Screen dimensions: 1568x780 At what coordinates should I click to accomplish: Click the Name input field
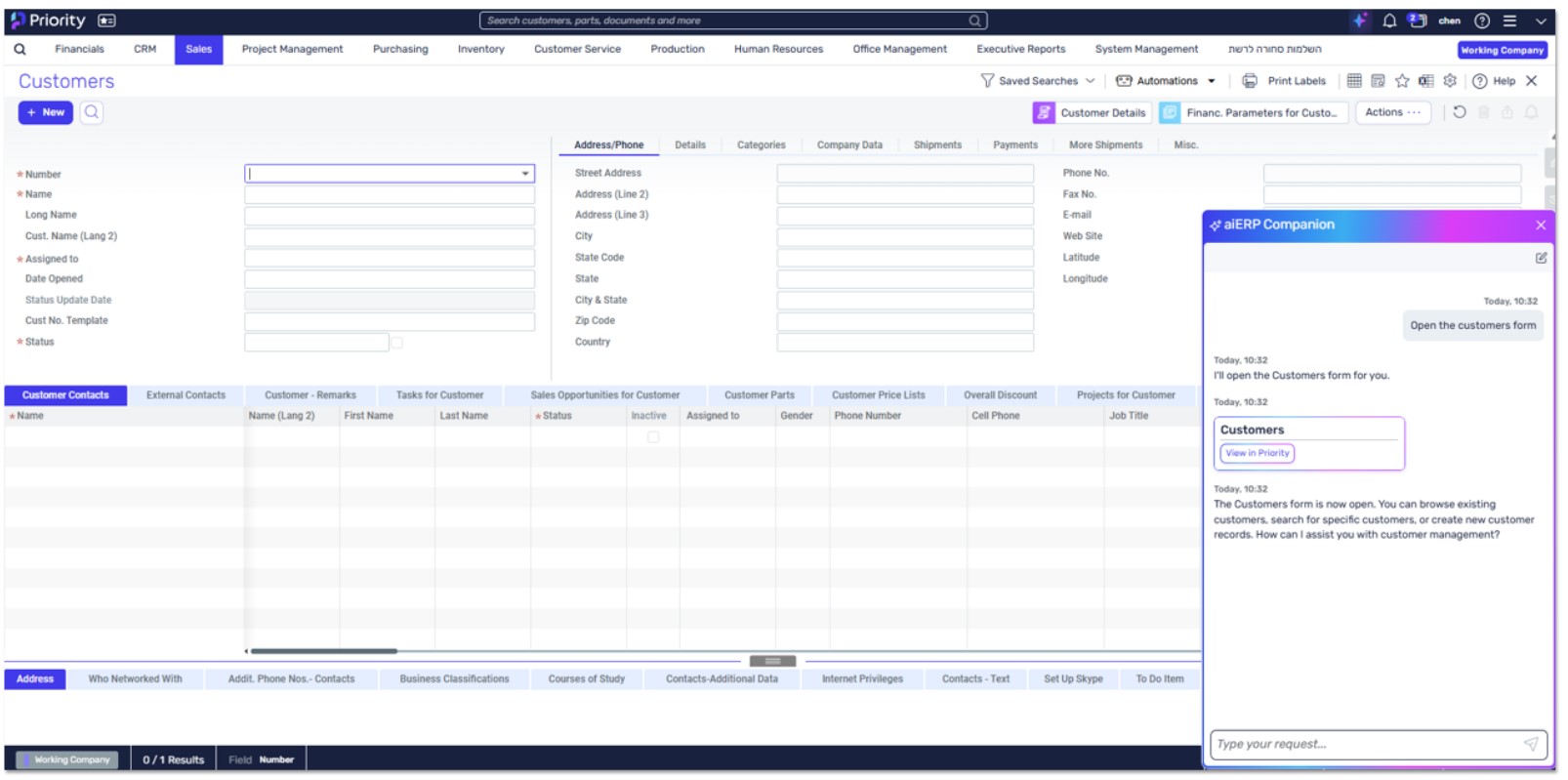[390, 195]
